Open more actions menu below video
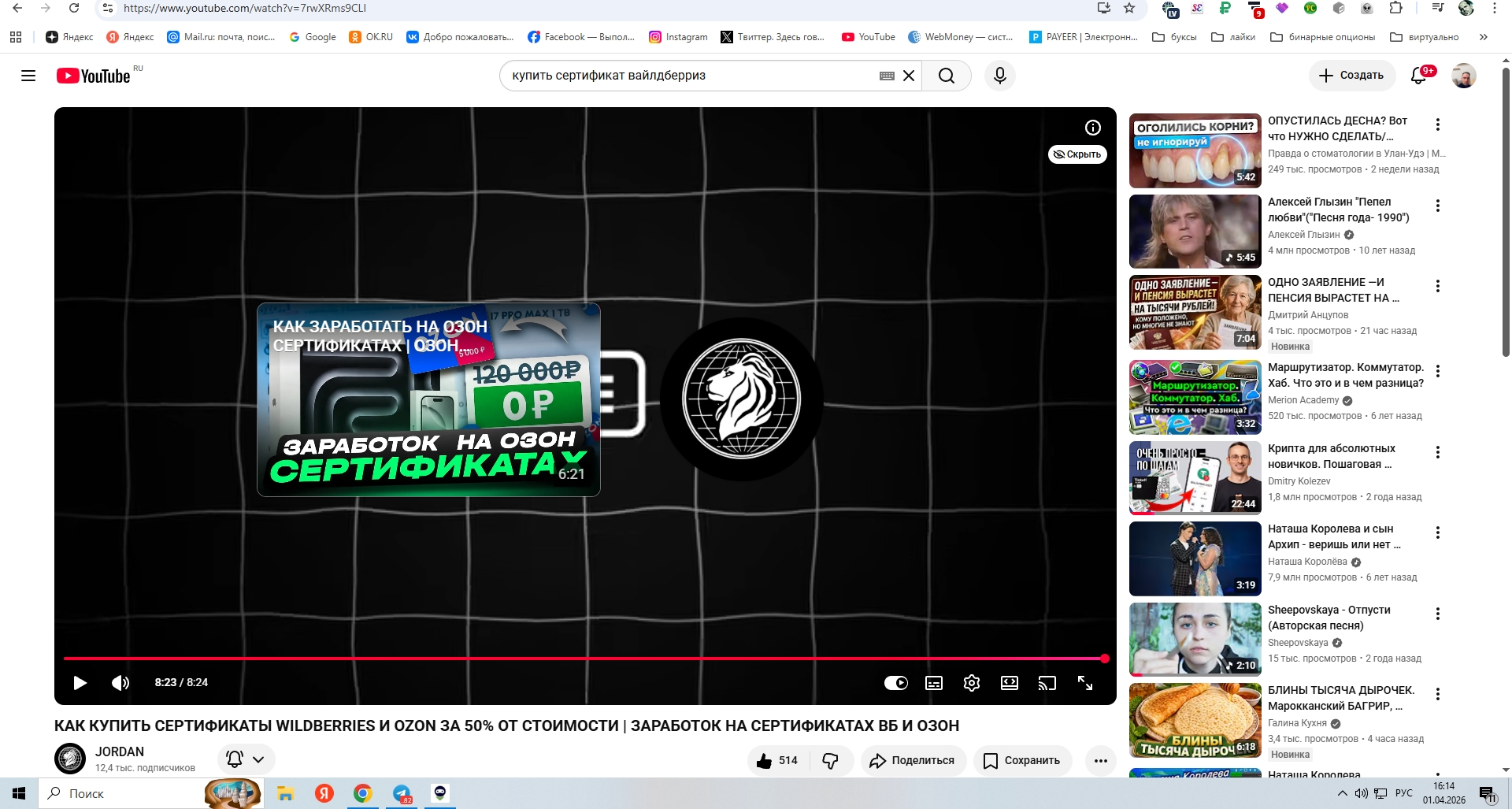The width and height of the screenshot is (1512, 809). (x=1100, y=760)
